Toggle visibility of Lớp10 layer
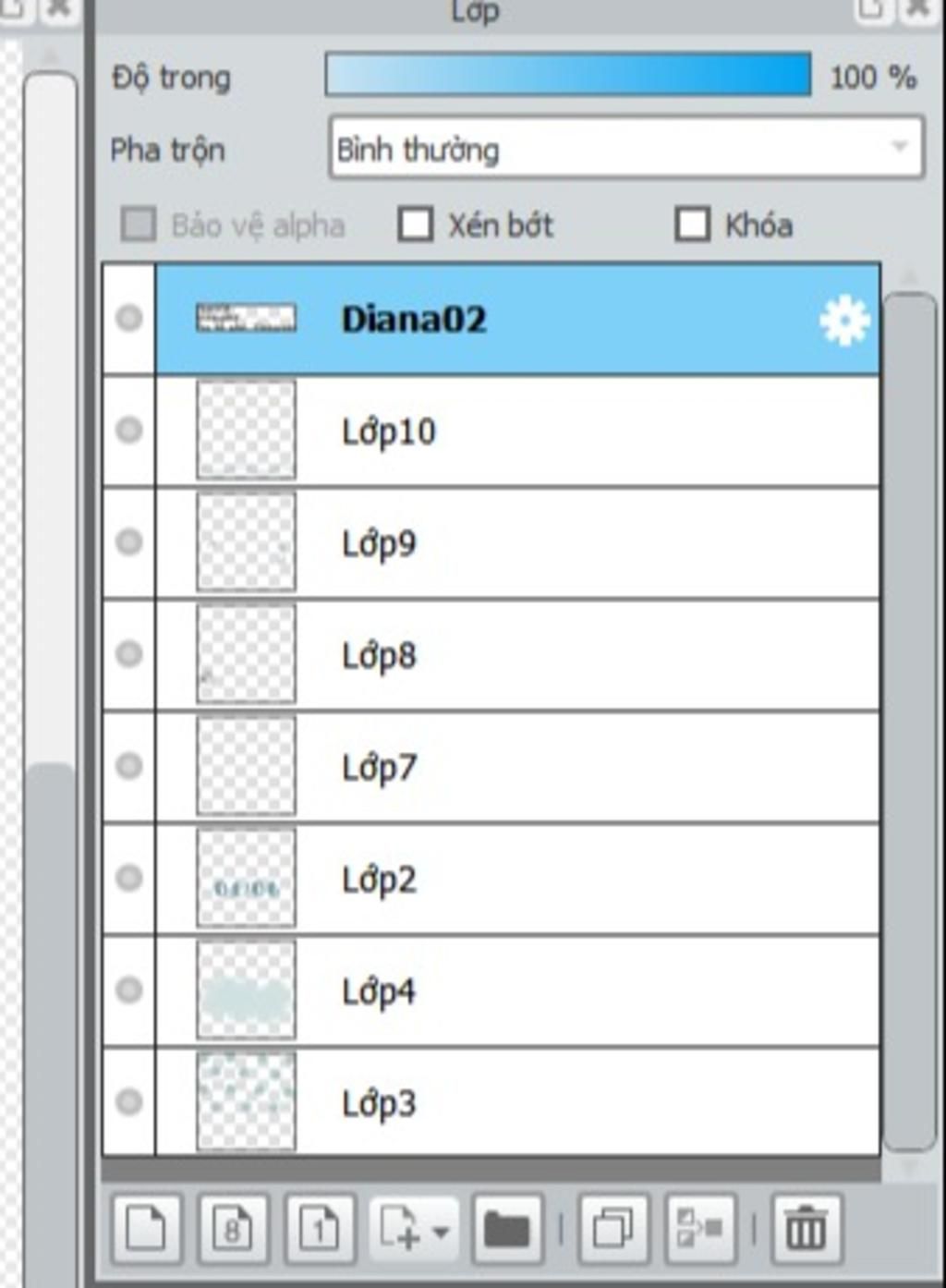Viewport: 946px width, 1288px height. [x=129, y=430]
